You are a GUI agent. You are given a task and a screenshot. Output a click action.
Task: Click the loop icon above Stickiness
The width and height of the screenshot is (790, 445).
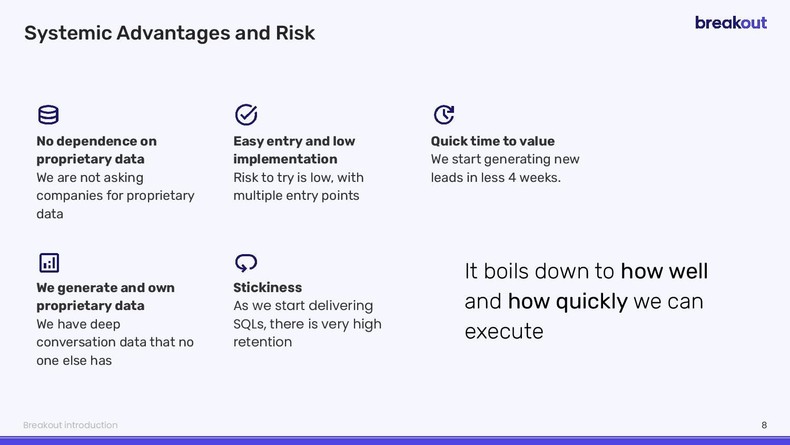pyautogui.click(x=246, y=262)
